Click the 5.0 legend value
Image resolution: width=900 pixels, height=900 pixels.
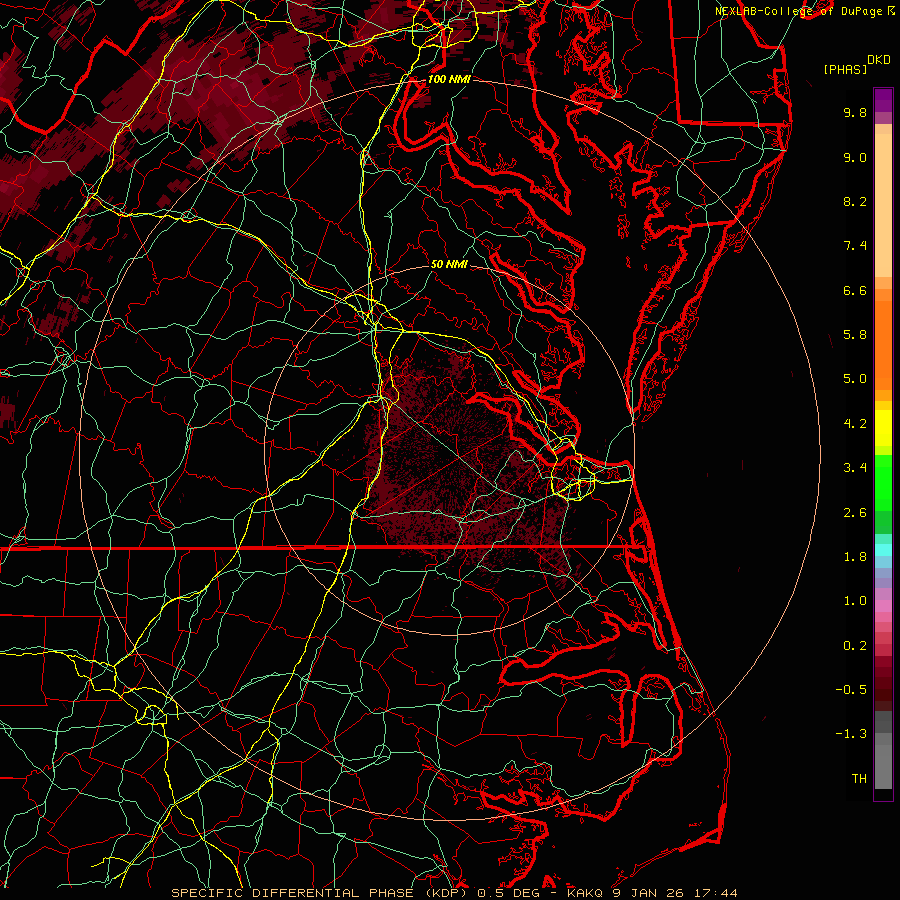pyautogui.click(x=855, y=379)
